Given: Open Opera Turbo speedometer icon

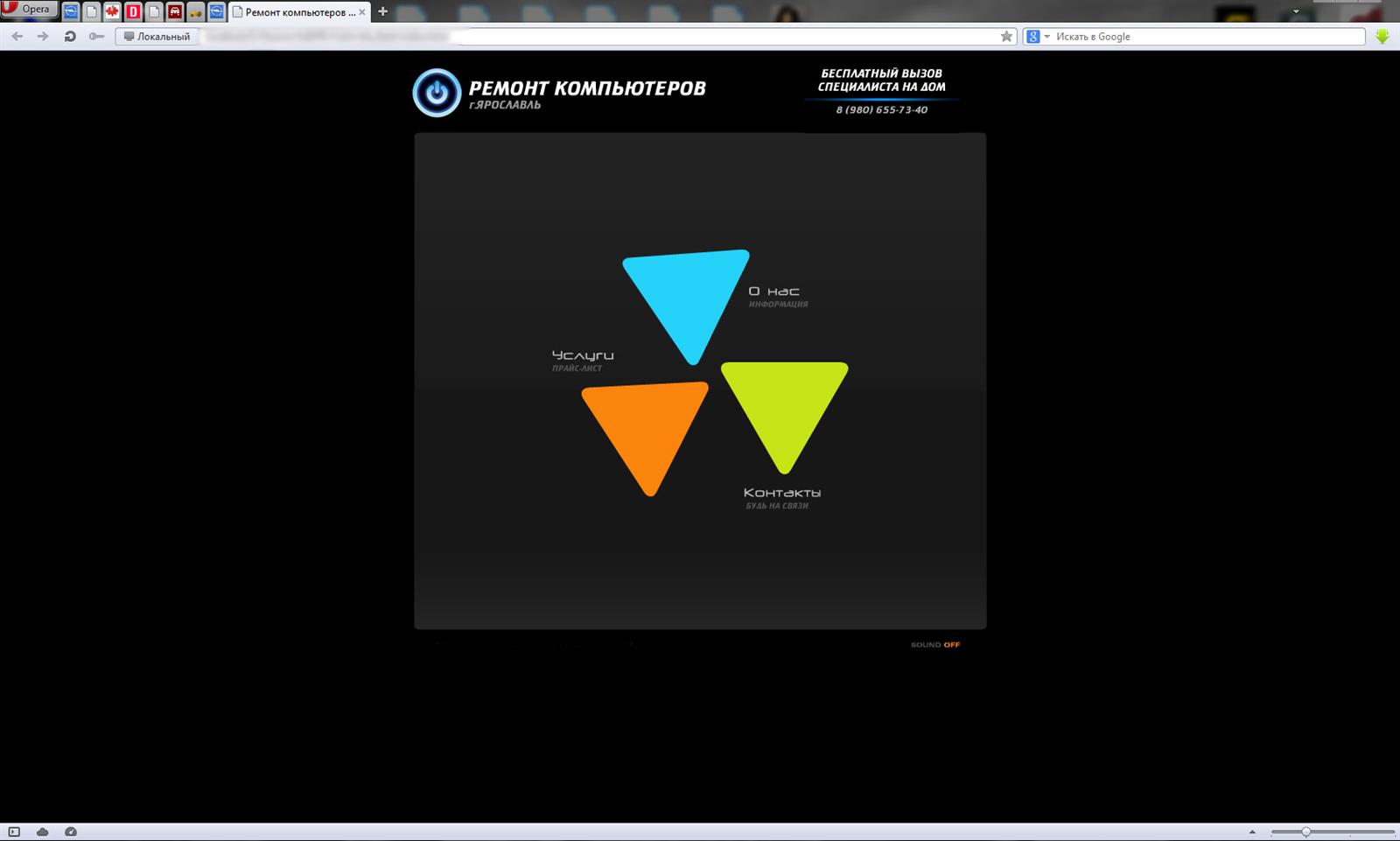Looking at the screenshot, I should [71, 832].
